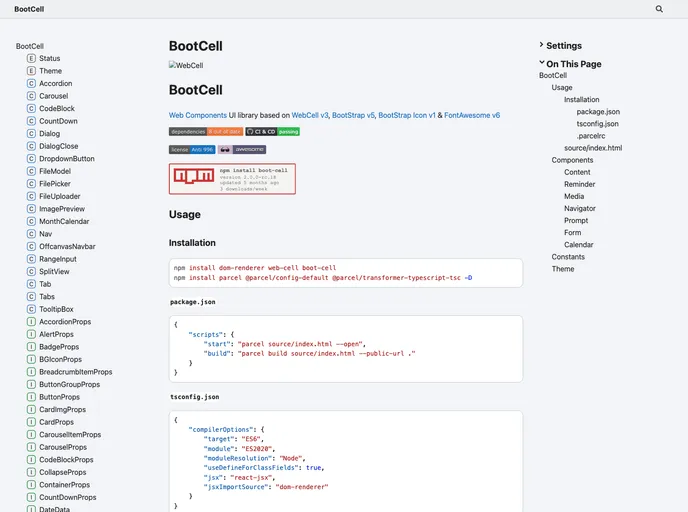Click the class icon beside FileModel

[x=31, y=171]
